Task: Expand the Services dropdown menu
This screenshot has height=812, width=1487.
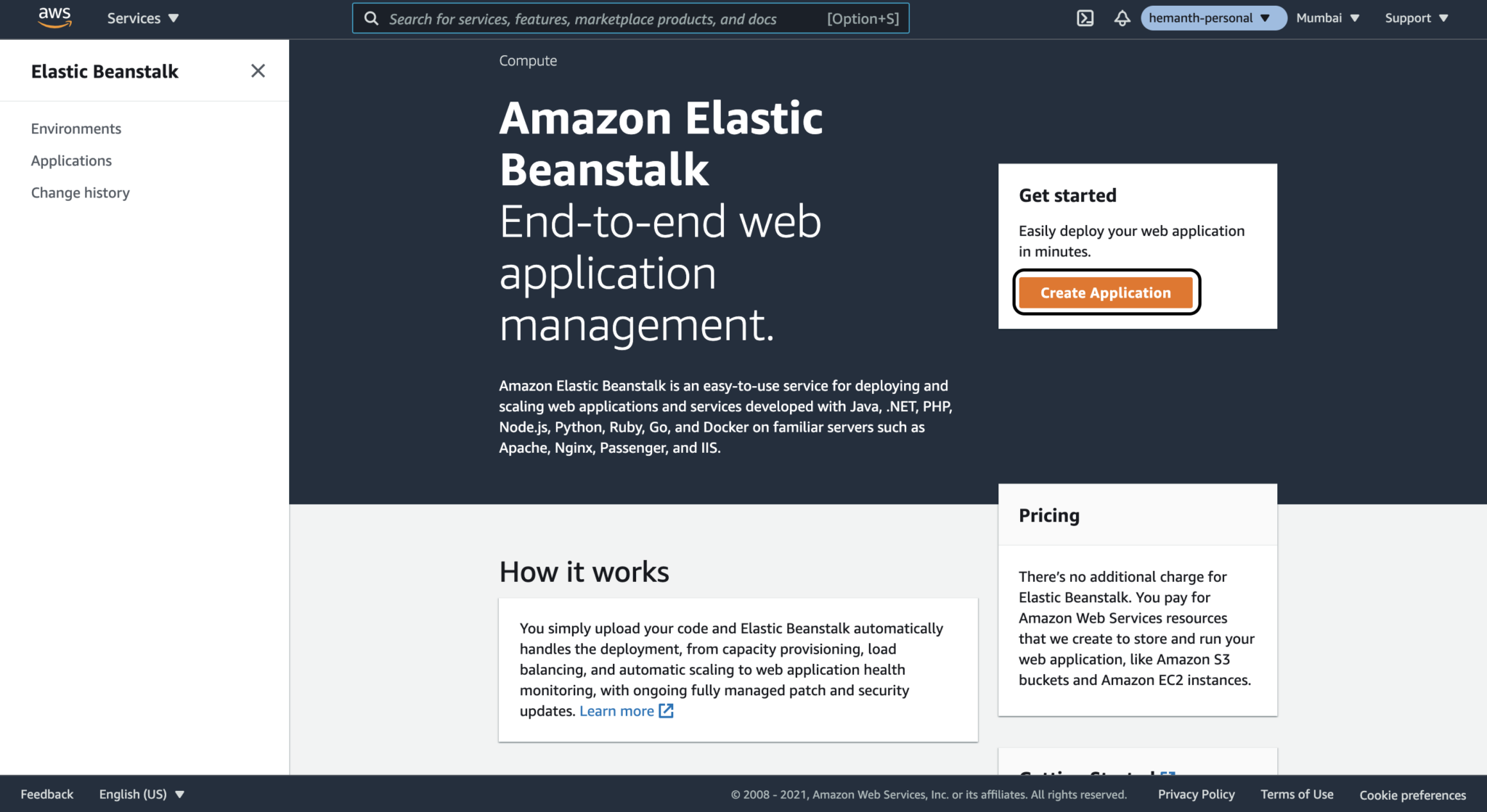Action: tap(142, 18)
